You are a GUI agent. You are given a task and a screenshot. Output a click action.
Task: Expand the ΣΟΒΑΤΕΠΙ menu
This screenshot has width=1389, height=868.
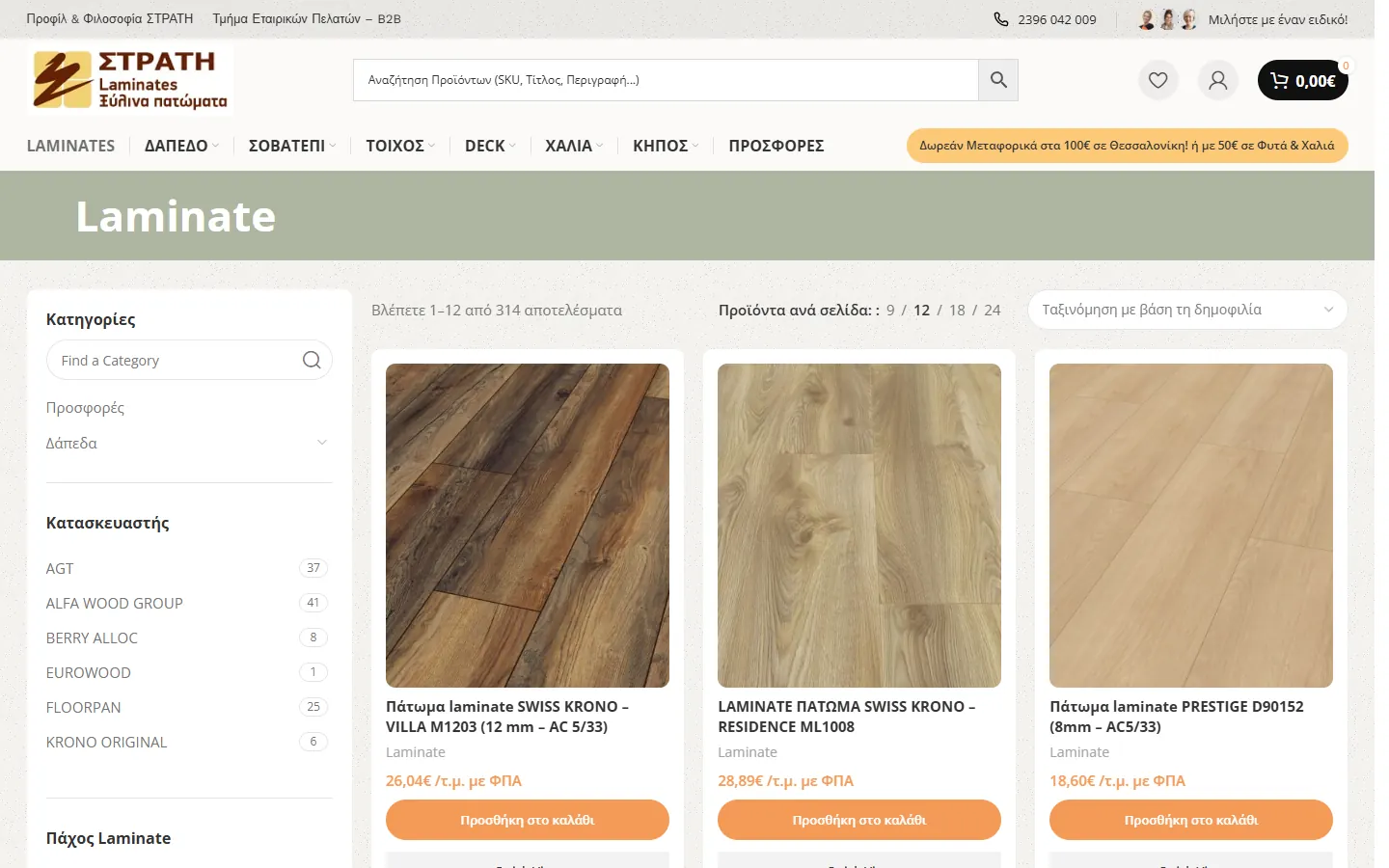[292, 146]
